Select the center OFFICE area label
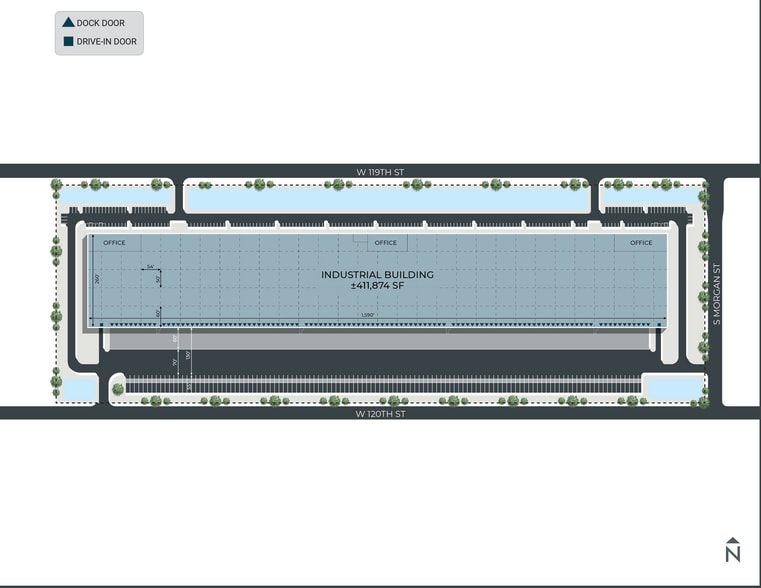Screen dimensions: 761x588 385,243
